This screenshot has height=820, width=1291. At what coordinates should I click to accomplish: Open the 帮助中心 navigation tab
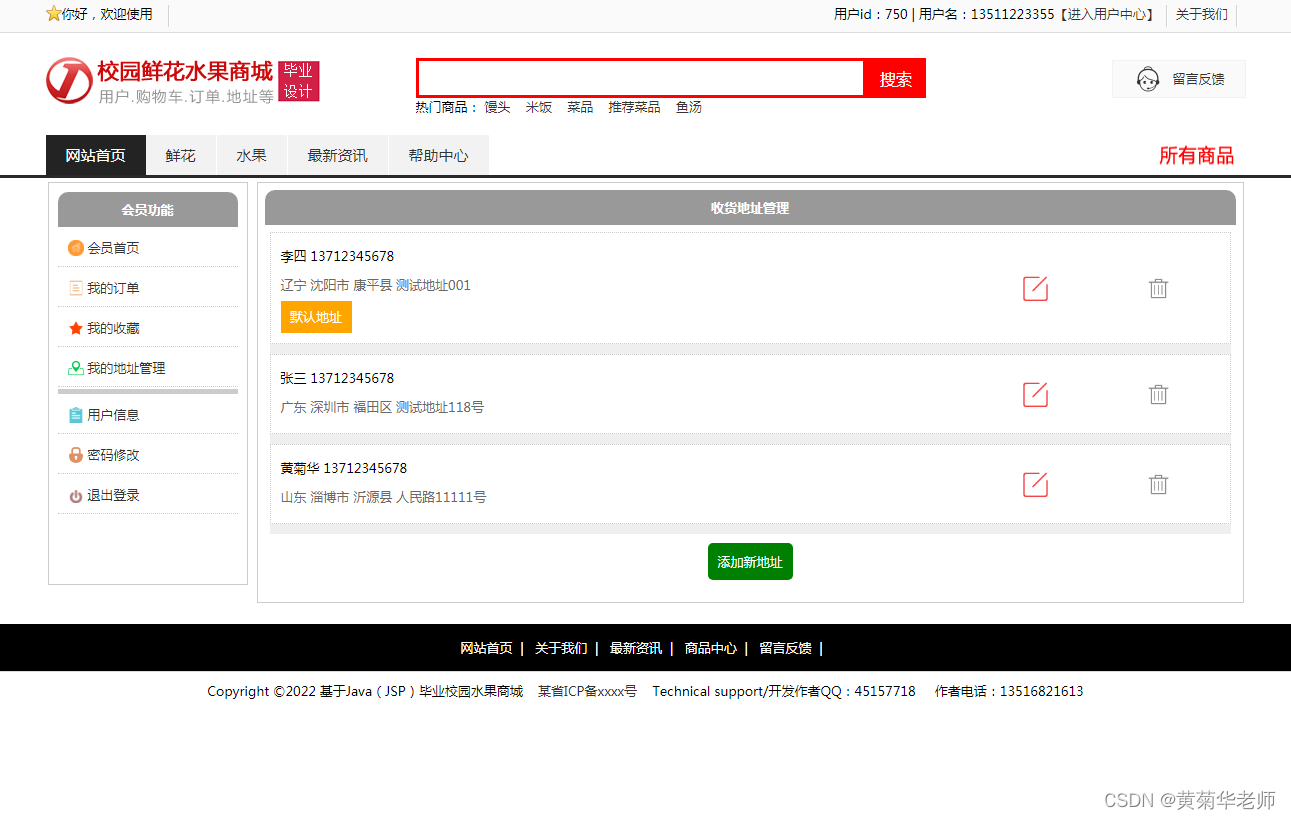point(439,155)
